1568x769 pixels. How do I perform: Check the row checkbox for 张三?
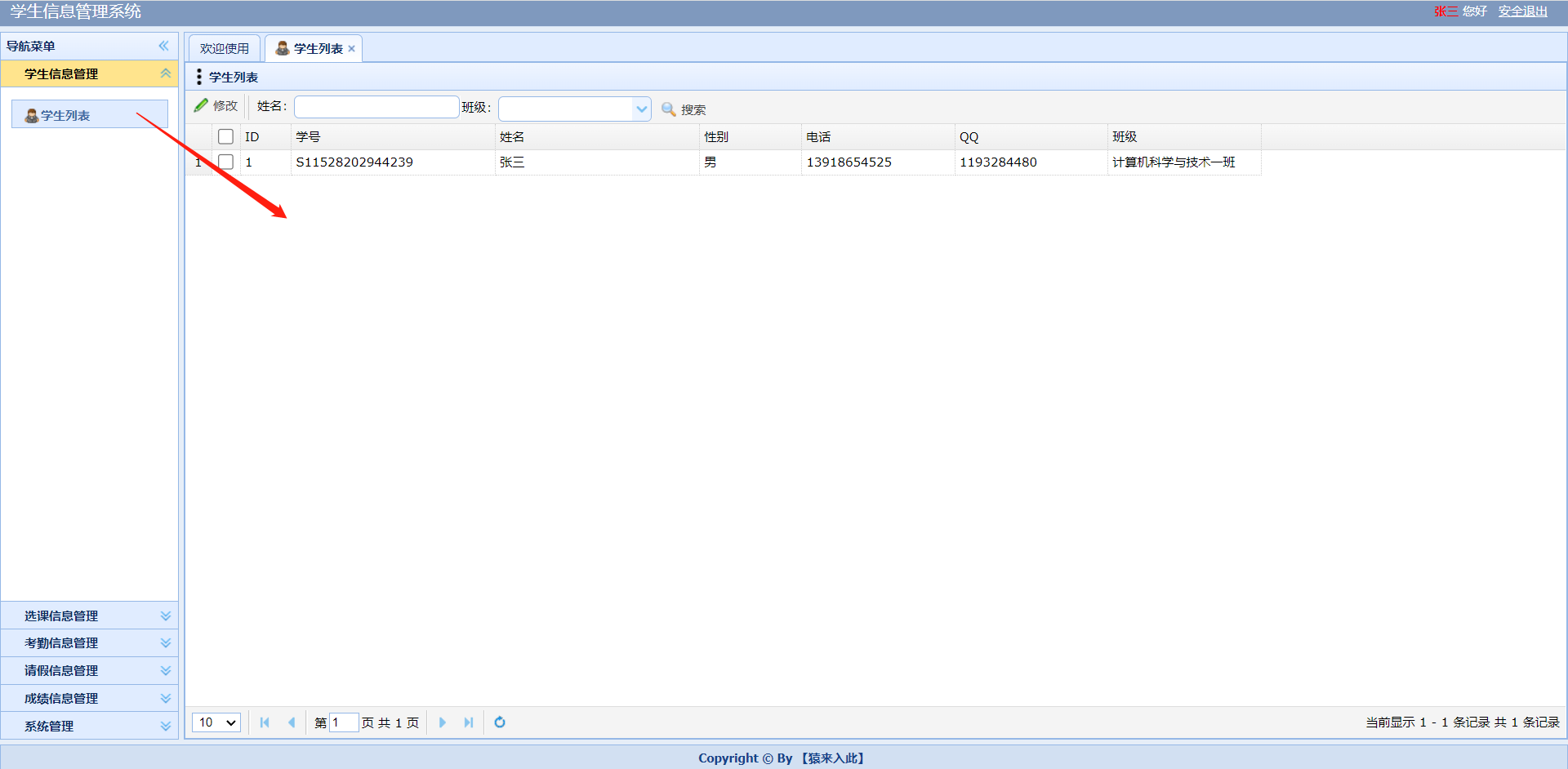[x=226, y=162]
